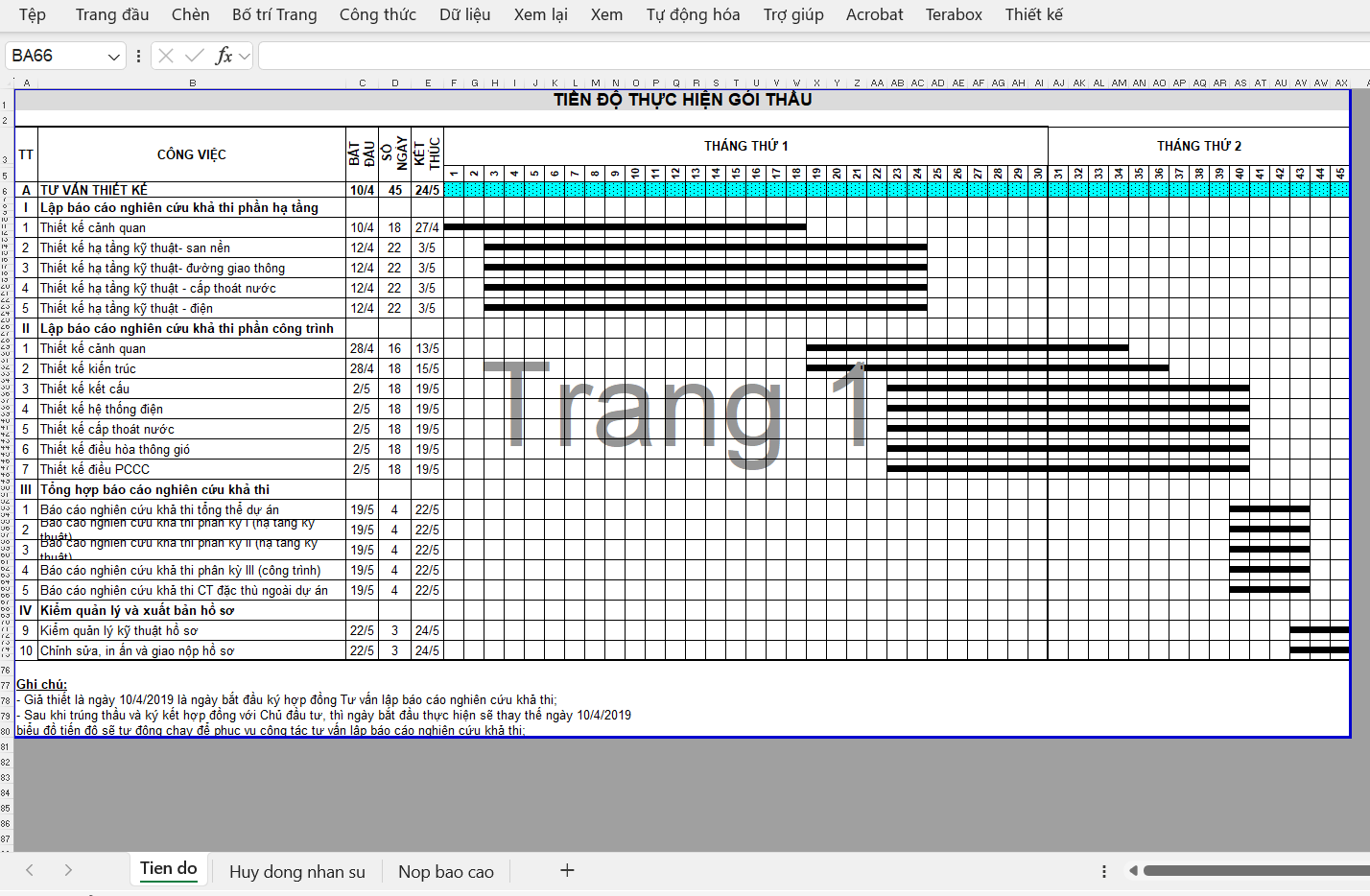The height and width of the screenshot is (896, 1370).
Task: Click inside the formula bar
Action: pos(672,56)
